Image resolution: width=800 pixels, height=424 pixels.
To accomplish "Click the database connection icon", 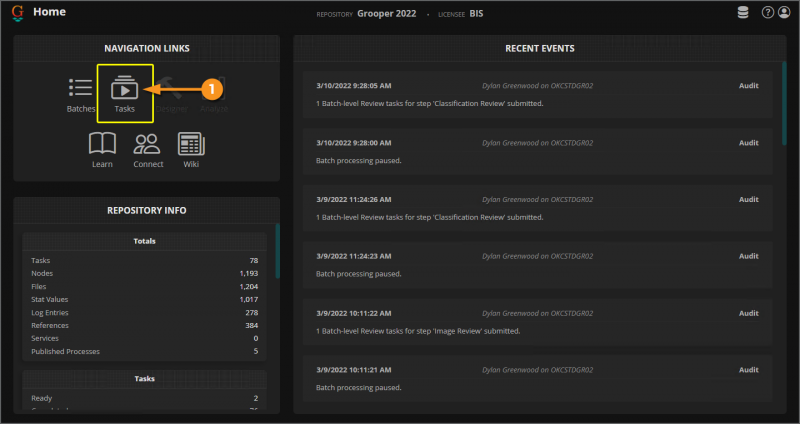I will pyautogui.click(x=743, y=13).
